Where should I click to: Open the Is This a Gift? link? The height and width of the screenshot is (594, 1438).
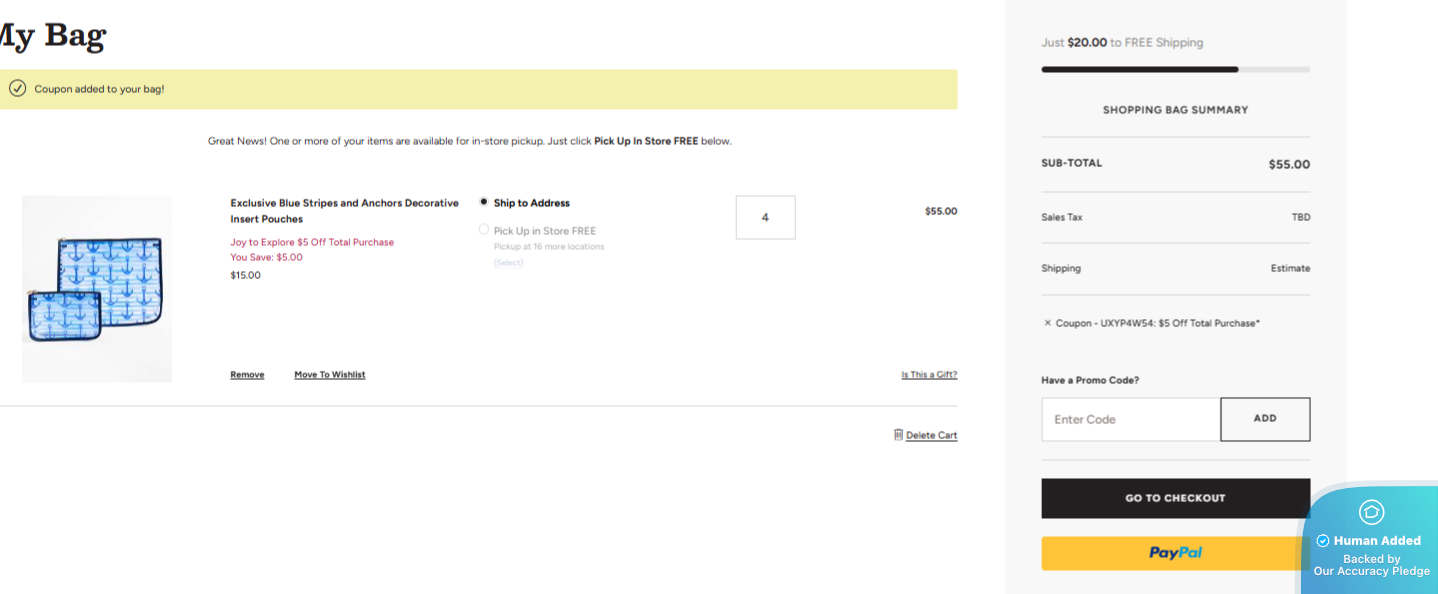929,375
